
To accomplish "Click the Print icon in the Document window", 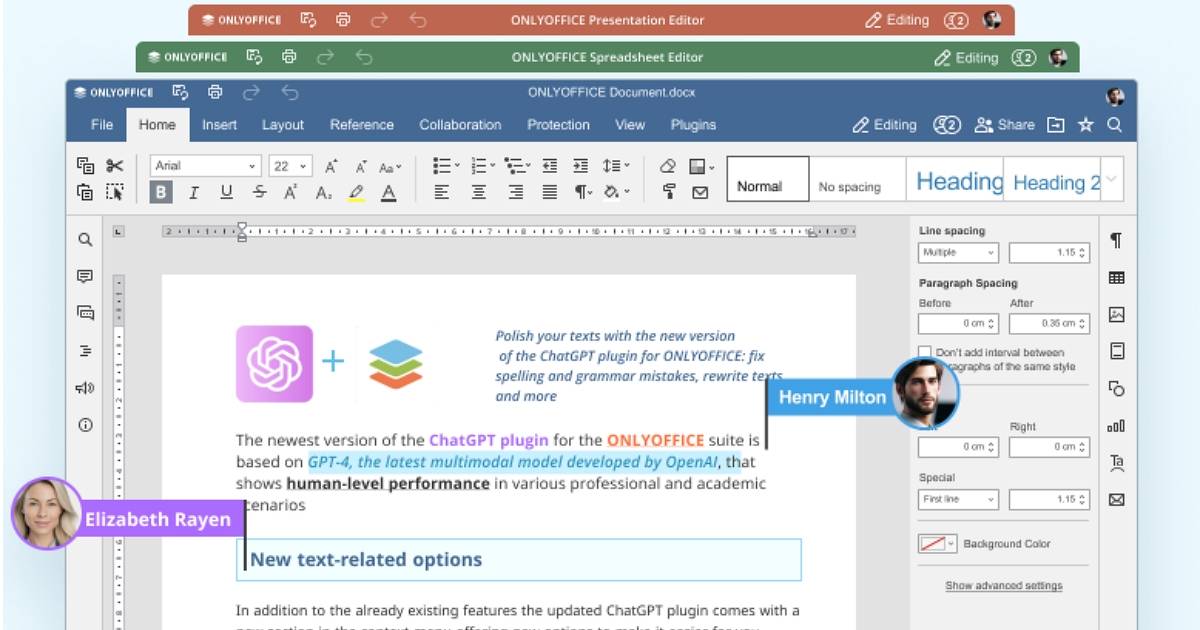I will [x=215, y=92].
